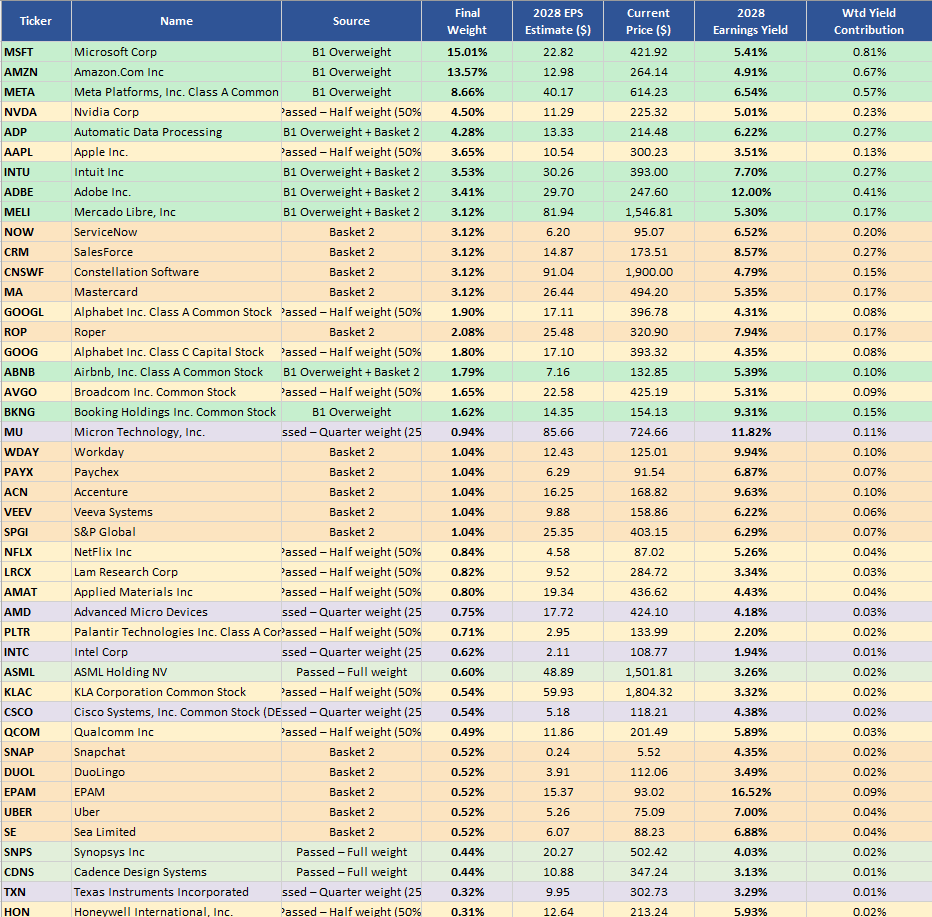This screenshot has width=932, height=917.
Task: Click the PLTR ticker cell
Action: (36, 632)
